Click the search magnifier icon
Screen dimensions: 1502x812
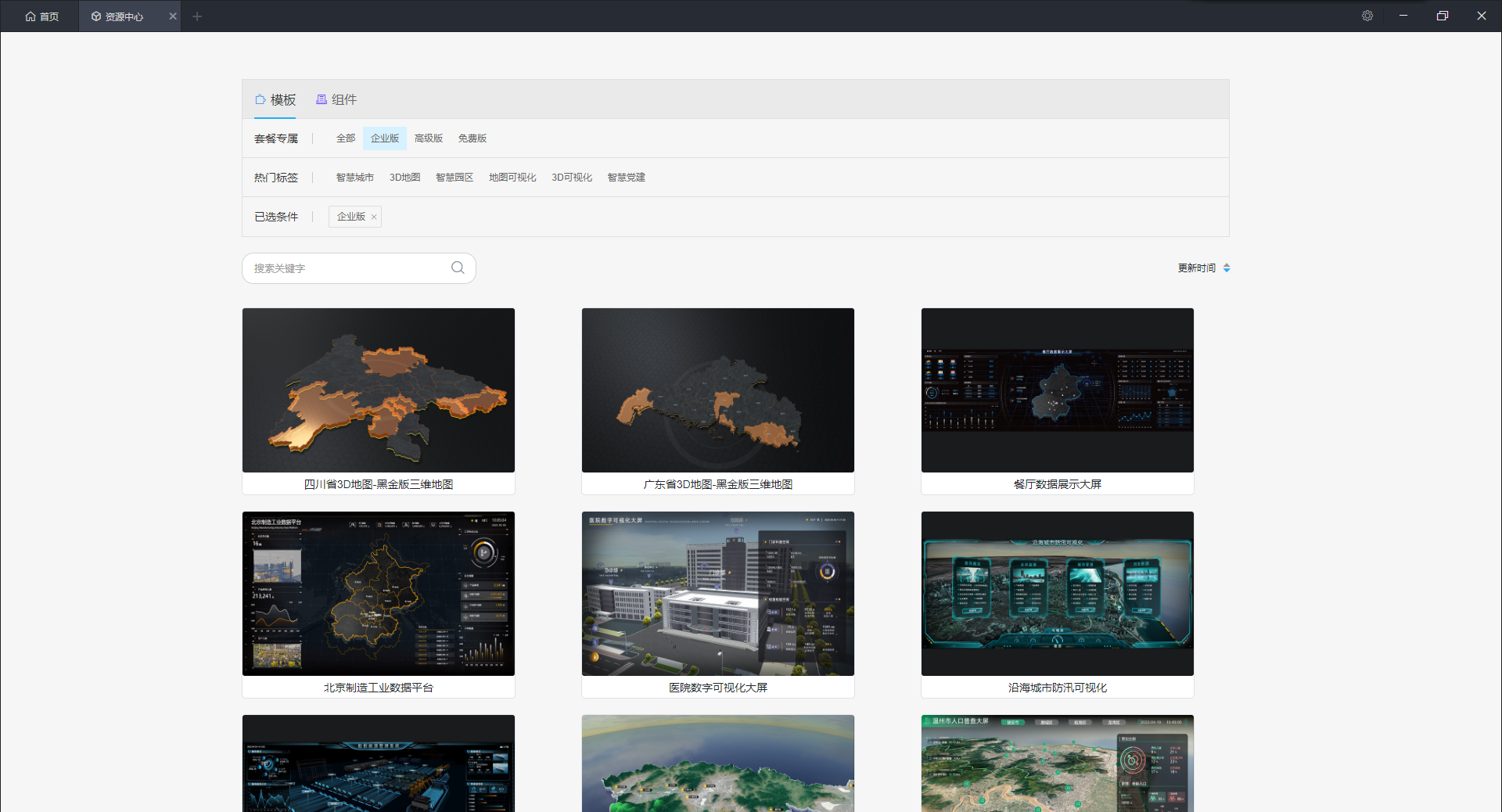click(458, 268)
